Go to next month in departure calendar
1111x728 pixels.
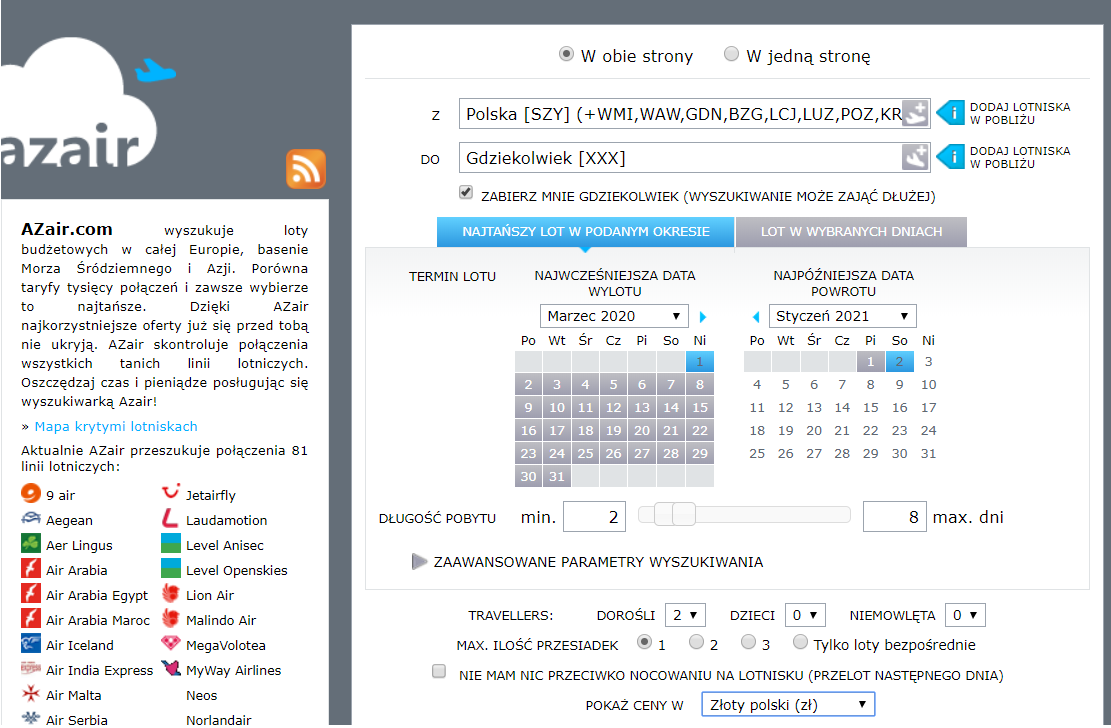point(703,317)
